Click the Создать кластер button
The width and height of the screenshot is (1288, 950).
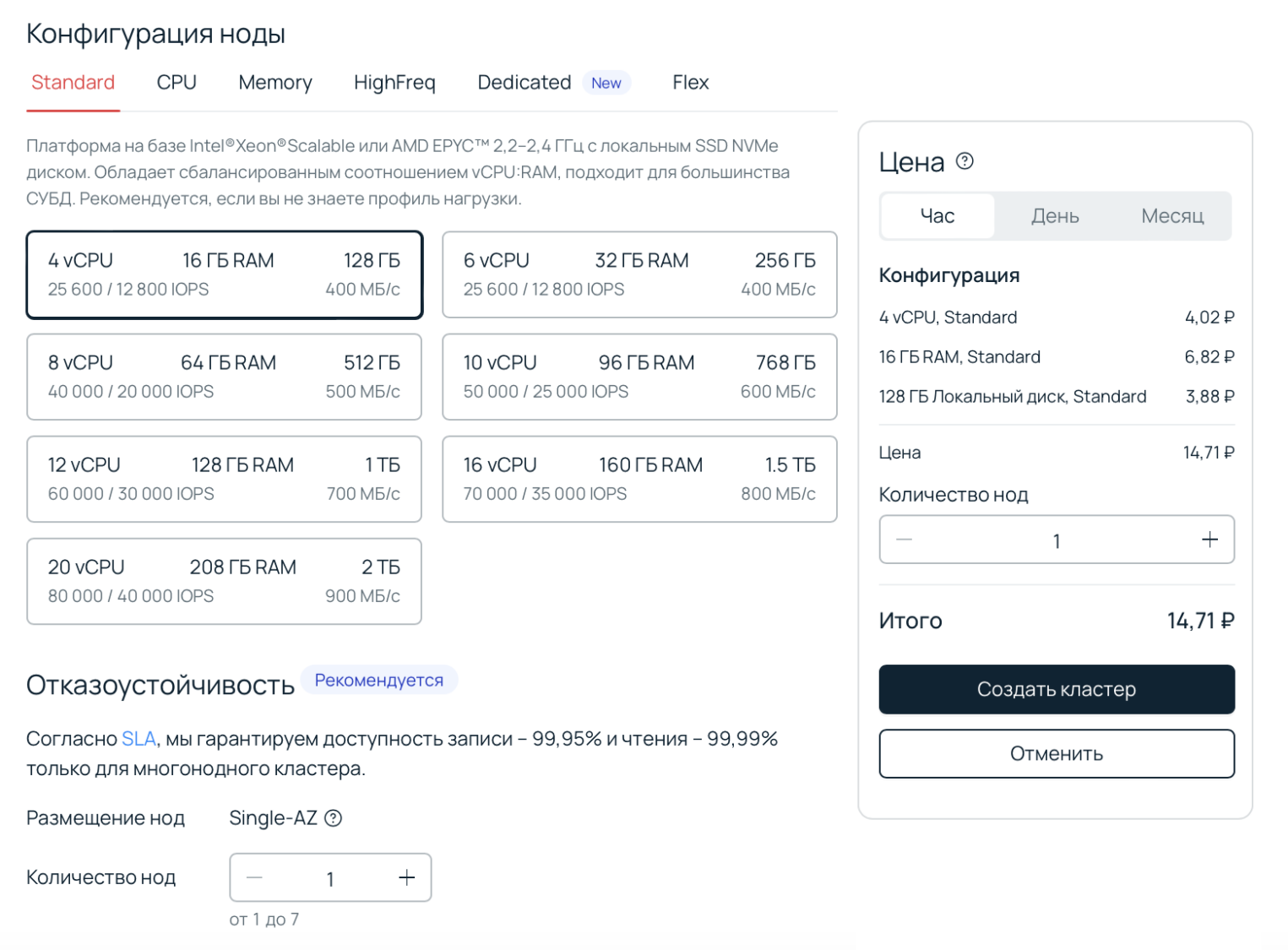(x=1057, y=689)
